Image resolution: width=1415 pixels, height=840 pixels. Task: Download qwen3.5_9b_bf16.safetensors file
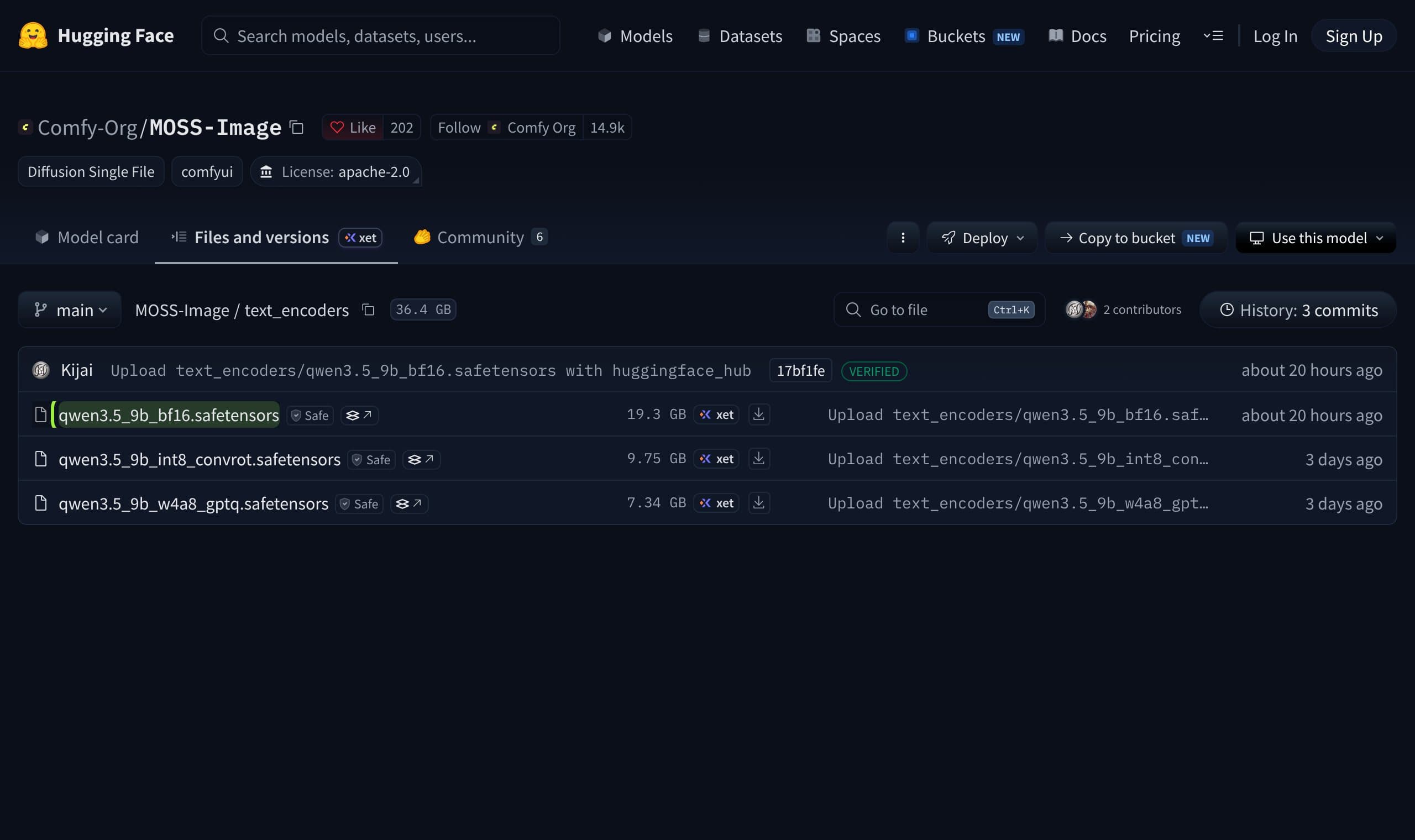[759, 414]
